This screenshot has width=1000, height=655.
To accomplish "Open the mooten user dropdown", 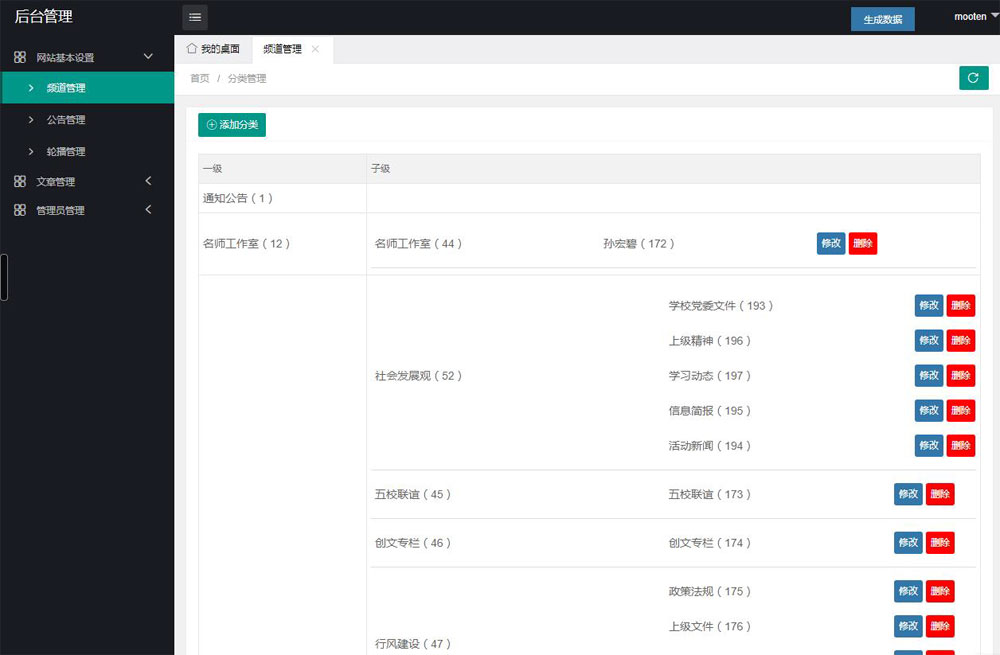I will [x=975, y=17].
